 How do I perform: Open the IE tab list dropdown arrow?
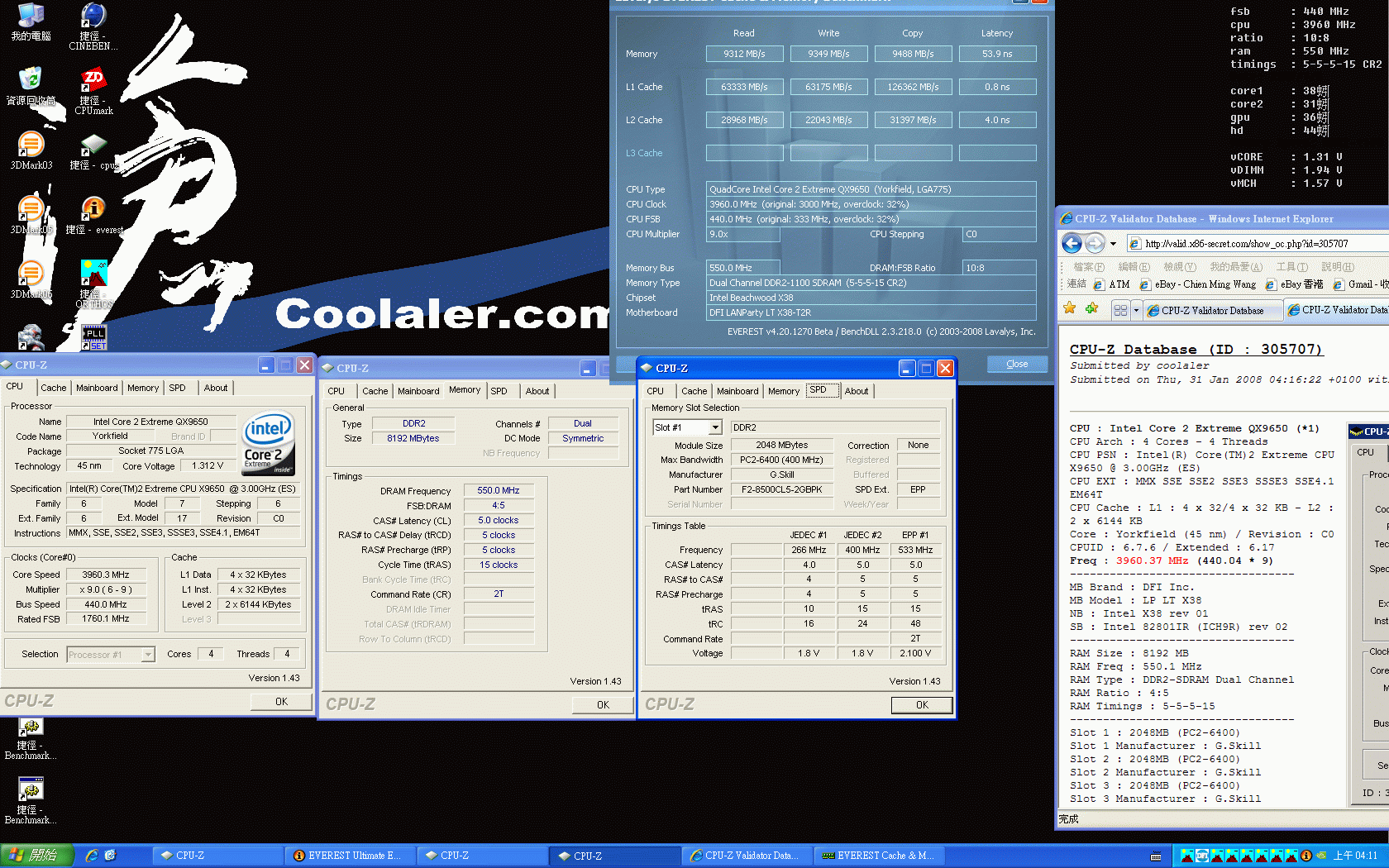[1136, 310]
